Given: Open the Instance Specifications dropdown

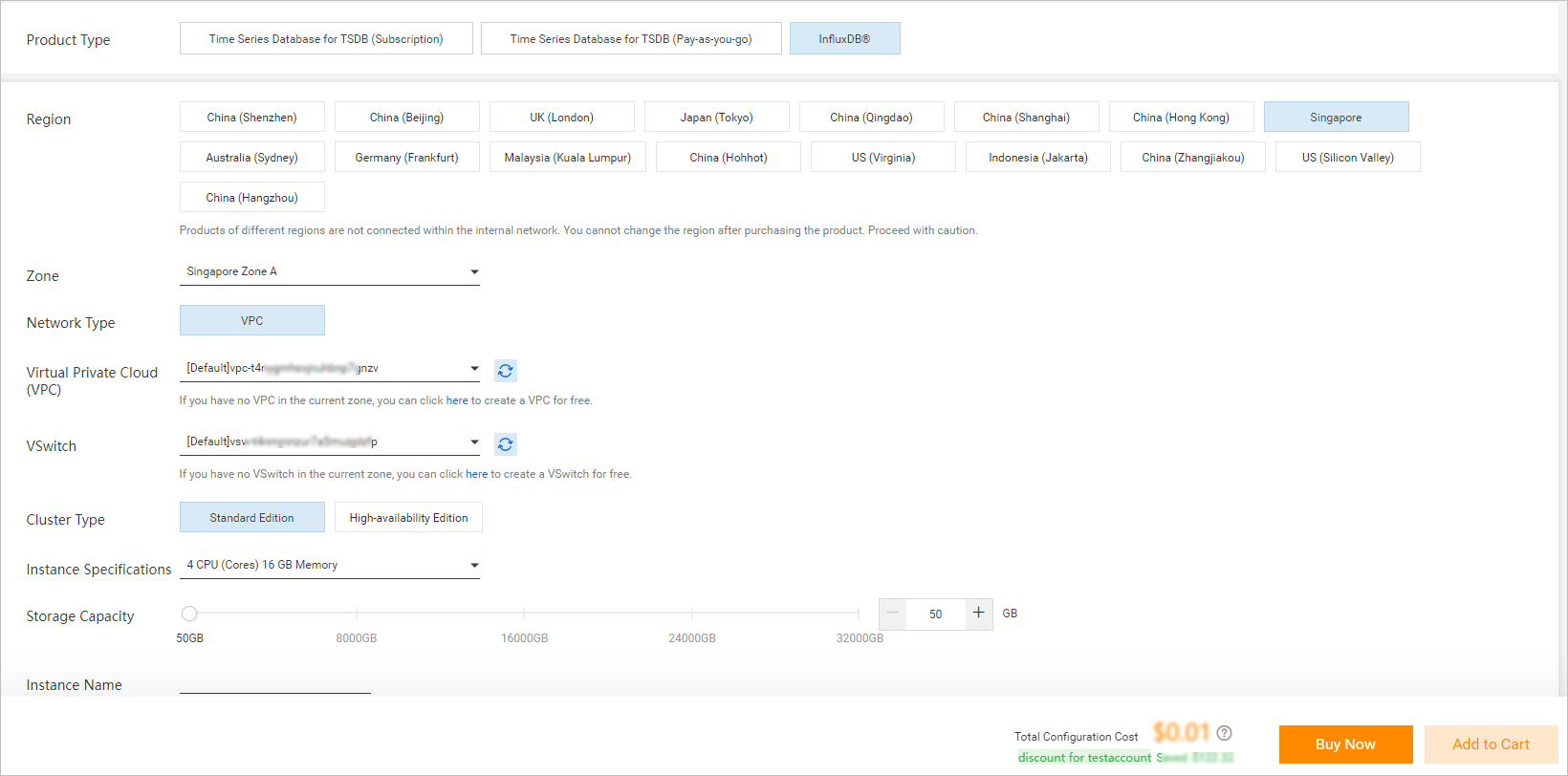Looking at the screenshot, I should point(330,566).
